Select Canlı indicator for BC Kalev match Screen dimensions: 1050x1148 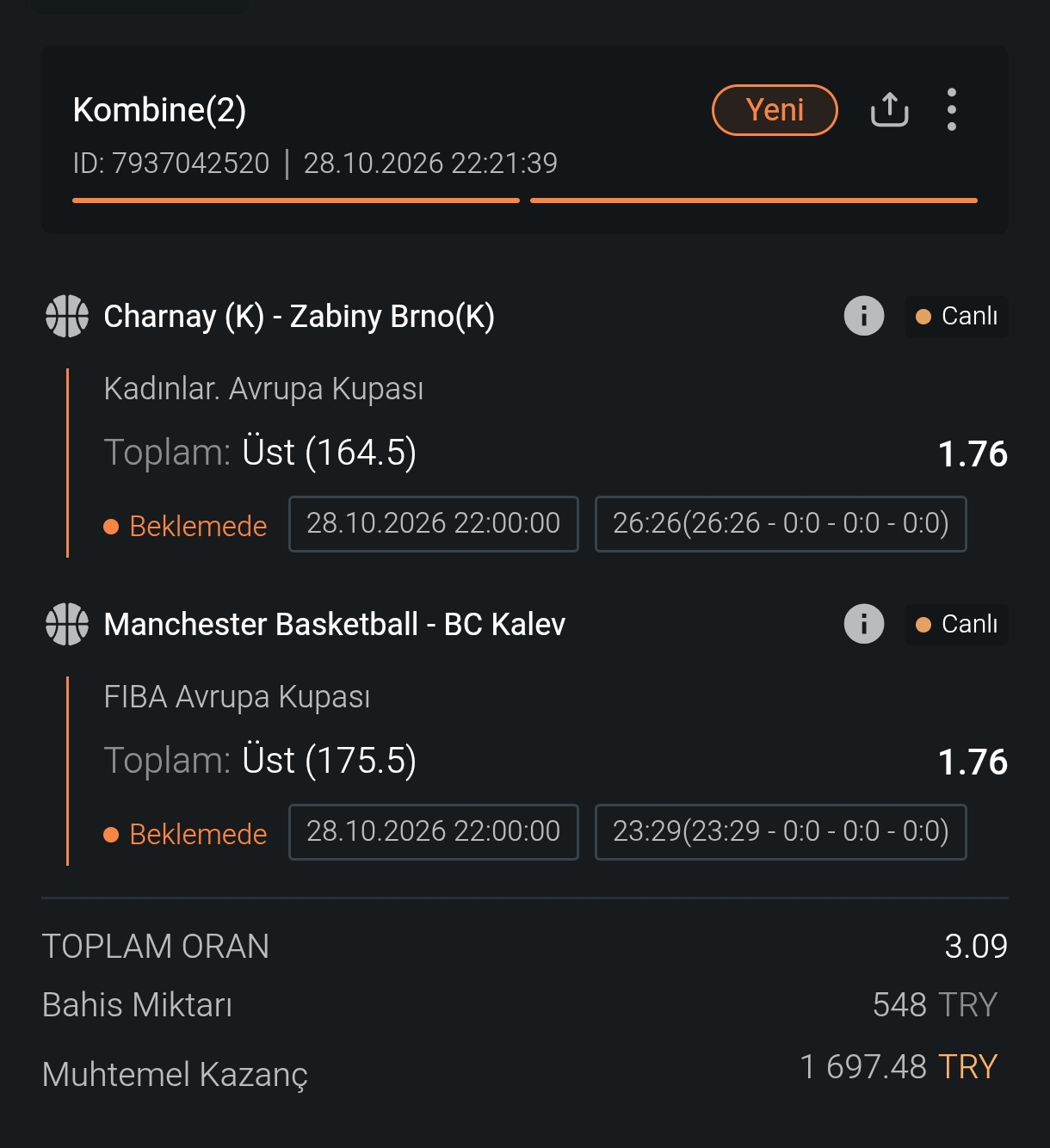click(x=956, y=624)
